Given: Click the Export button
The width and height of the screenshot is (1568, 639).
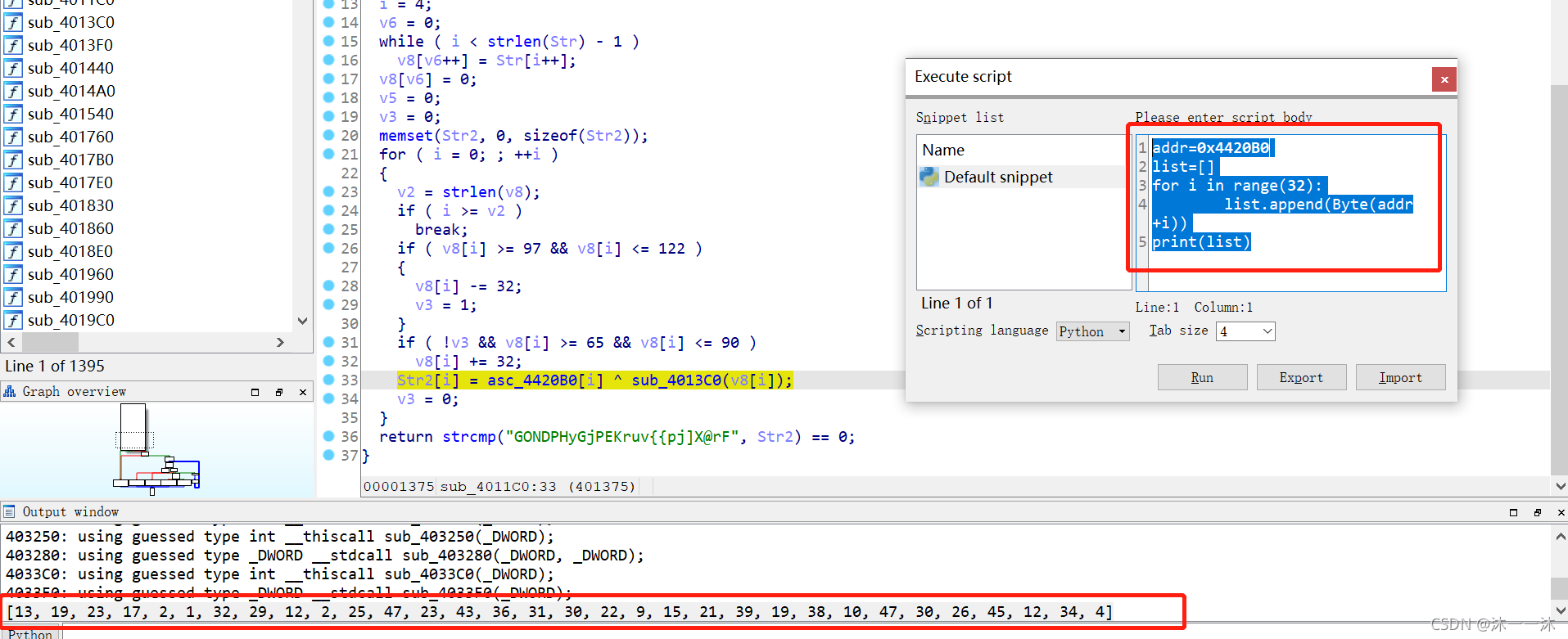Looking at the screenshot, I should pos(1301,377).
